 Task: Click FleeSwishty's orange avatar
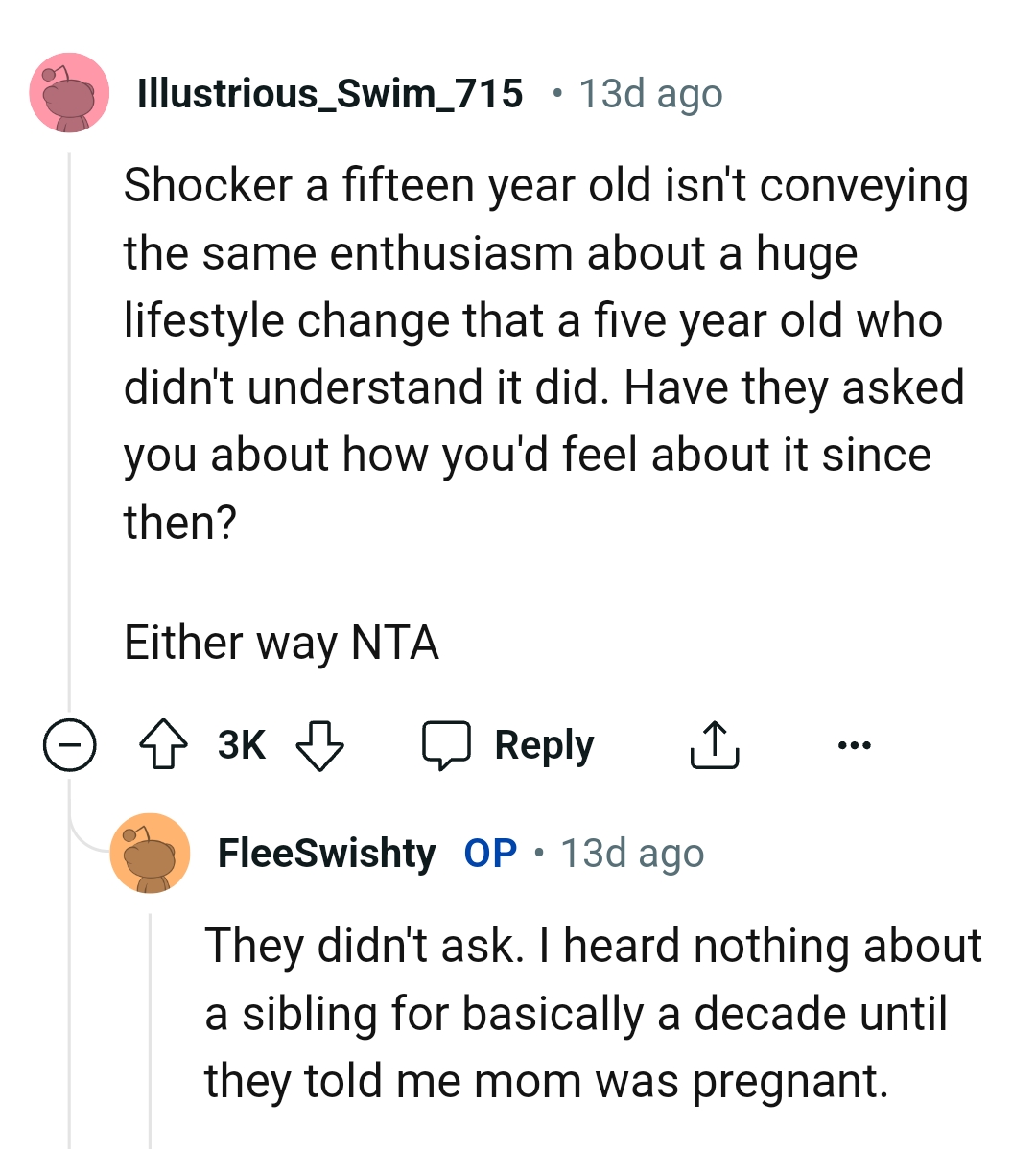point(151,853)
